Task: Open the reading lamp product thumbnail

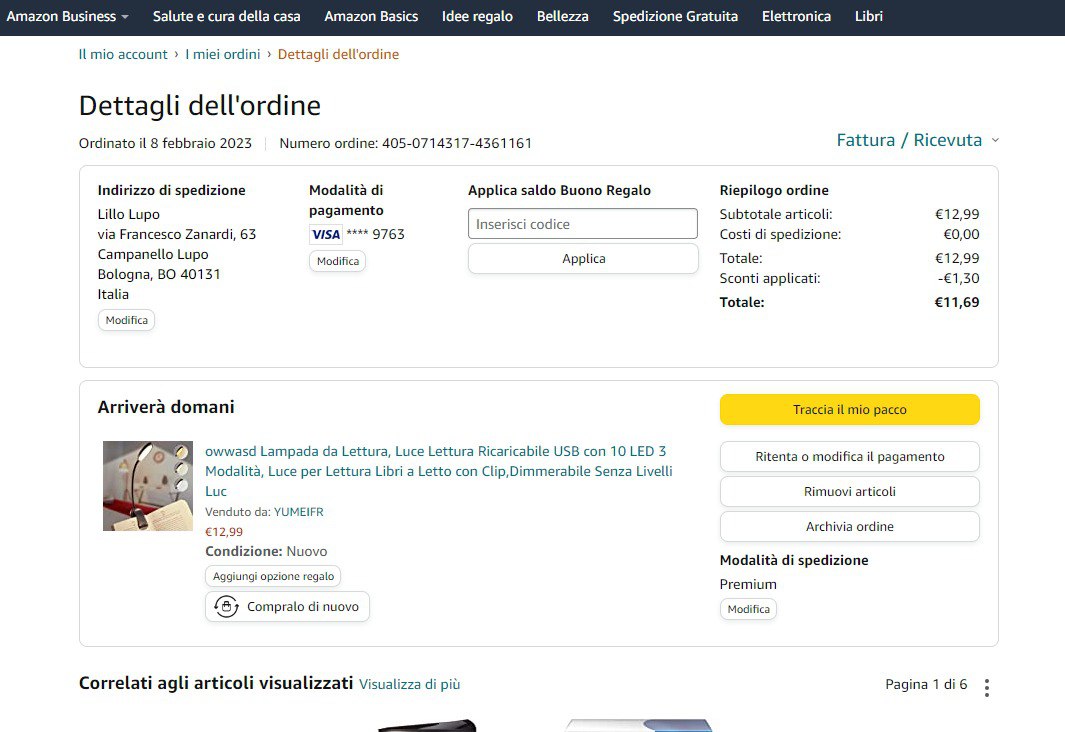Action: [x=148, y=486]
